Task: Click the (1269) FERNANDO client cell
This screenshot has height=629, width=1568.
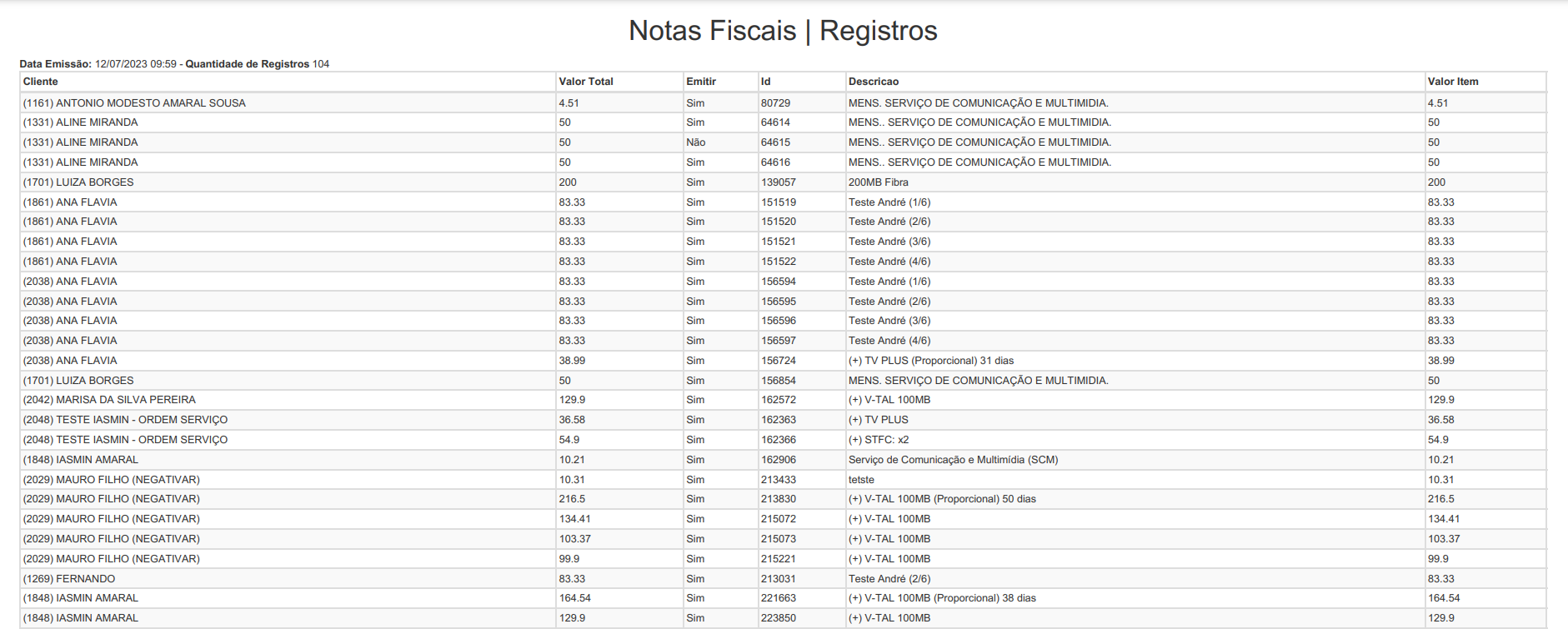Action: [69, 579]
